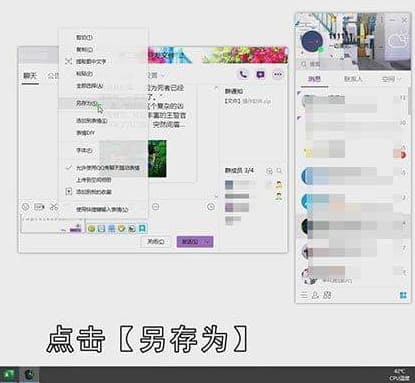Click the chat message area's up scroll arrow
The height and width of the screenshot is (383, 415).
[216, 88]
